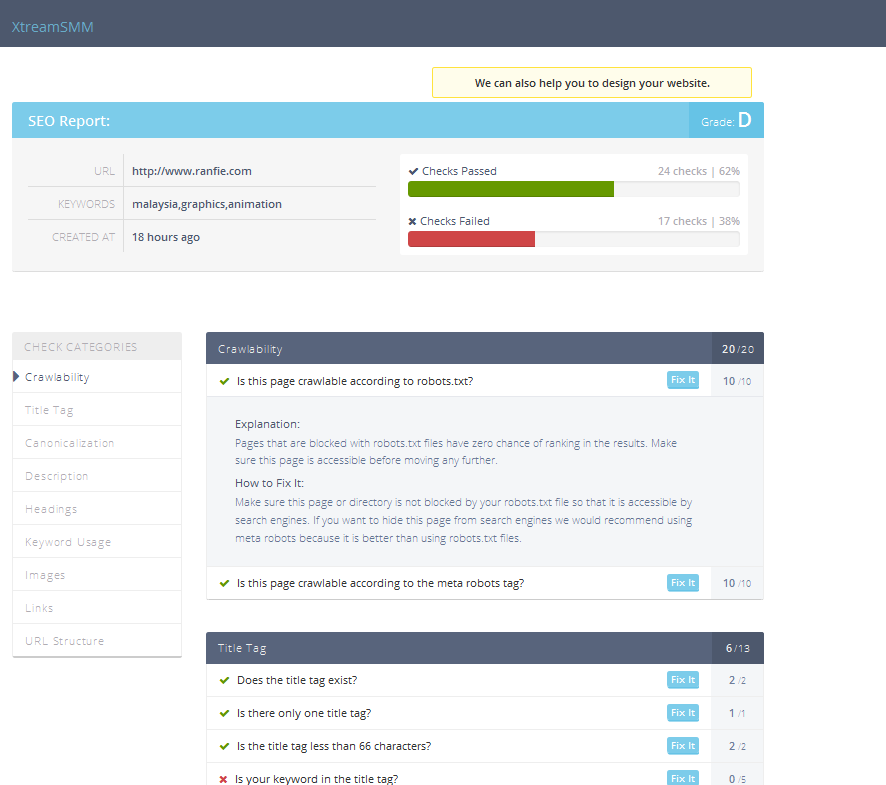Image resolution: width=886 pixels, height=785 pixels.
Task: Click the checkmark icon next to Checks Passed
Action: coord(414,171)
